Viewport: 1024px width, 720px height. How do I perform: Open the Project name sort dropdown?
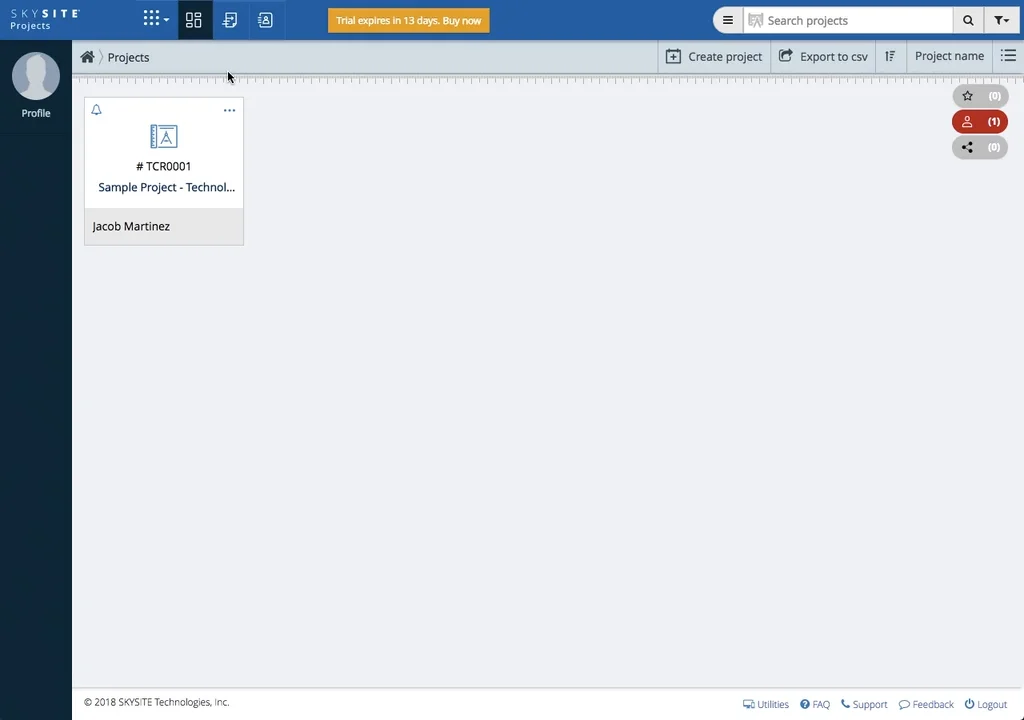pos(949,56)
